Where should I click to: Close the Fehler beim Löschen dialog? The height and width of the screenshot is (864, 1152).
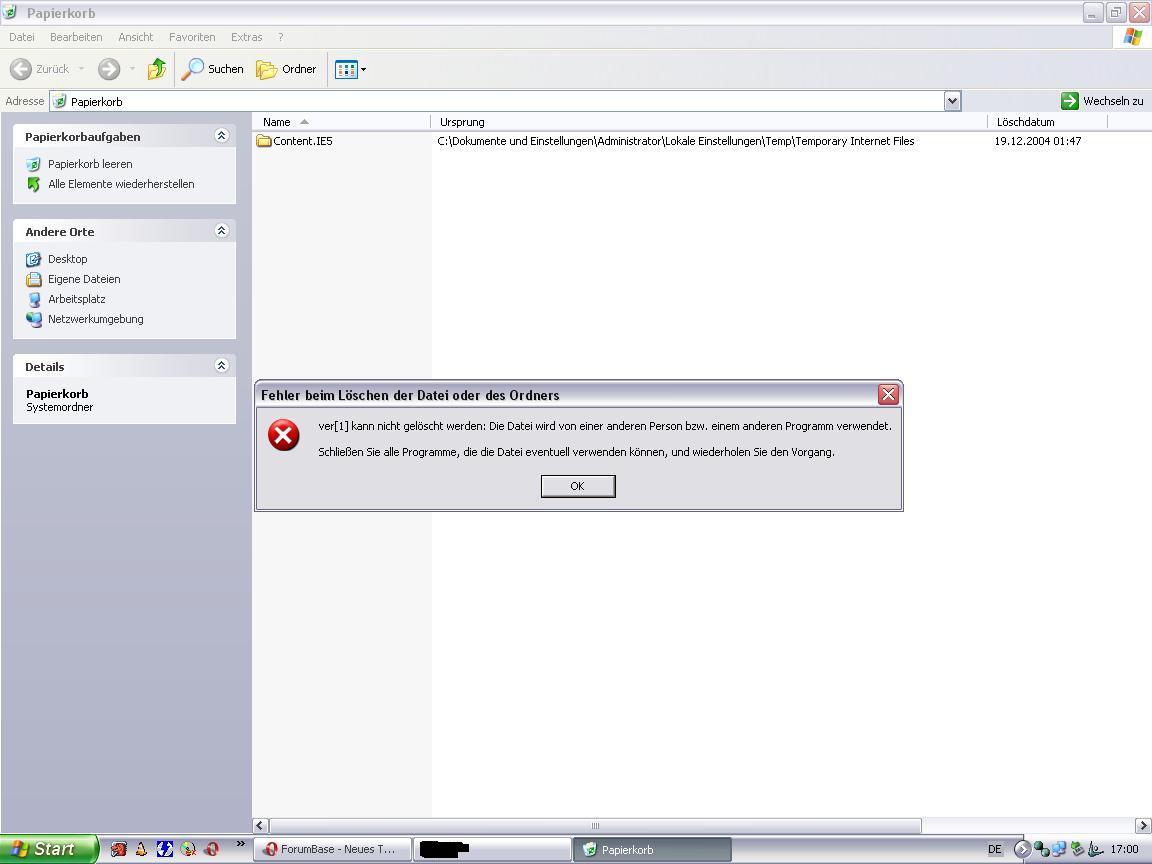coord(888,395)
